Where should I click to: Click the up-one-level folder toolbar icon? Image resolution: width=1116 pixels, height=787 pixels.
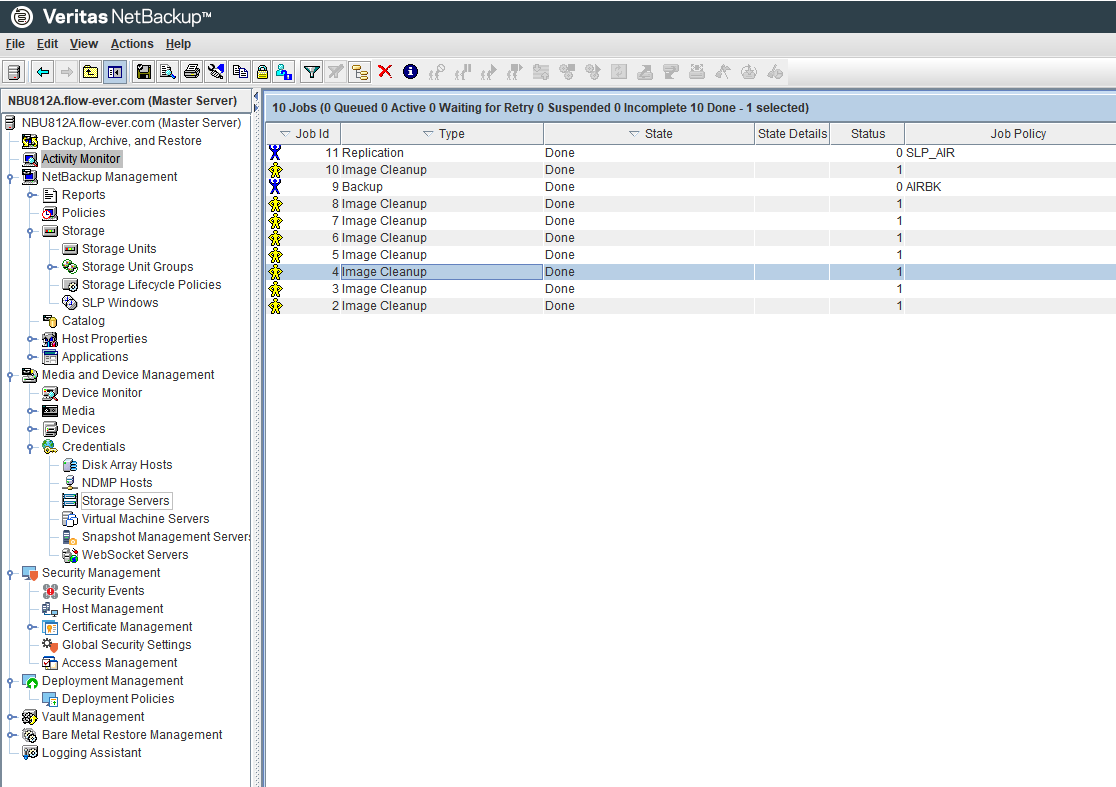coord(90,72)
